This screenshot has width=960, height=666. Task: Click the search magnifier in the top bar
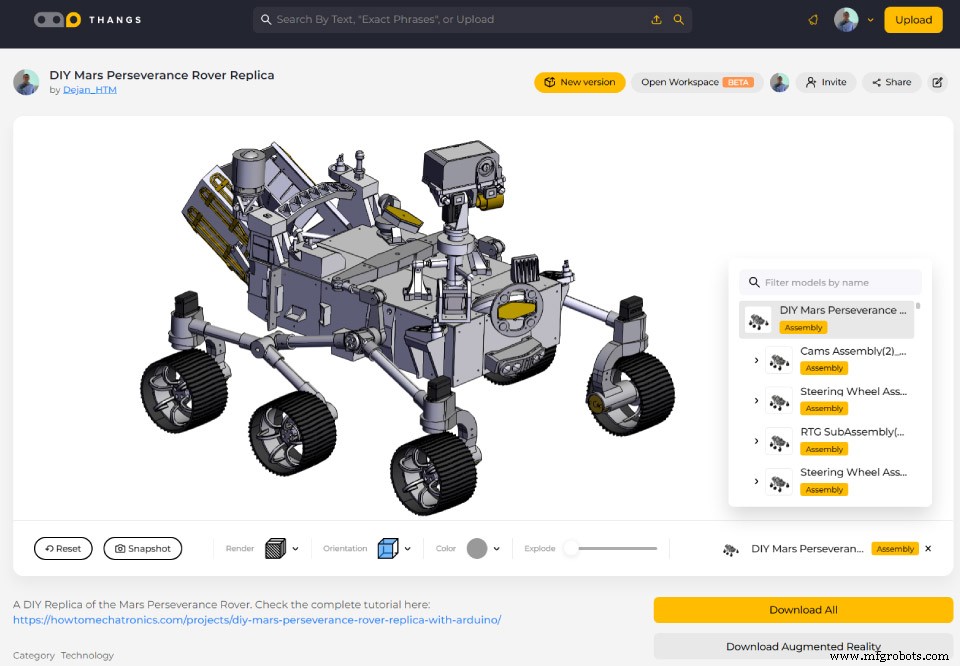pyautogui.click(x=679, y=19)
